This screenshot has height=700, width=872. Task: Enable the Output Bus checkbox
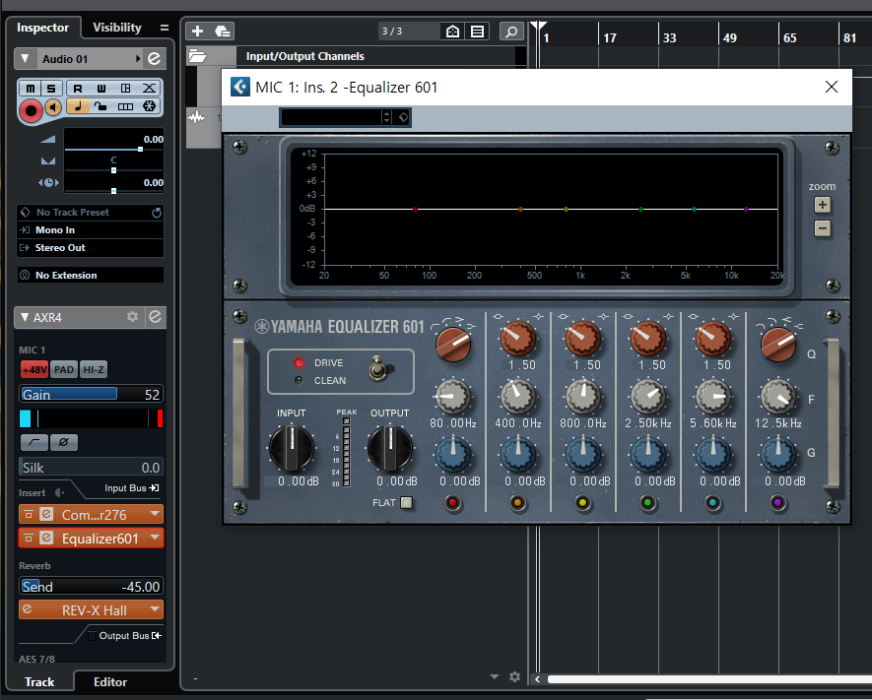point(92,636)
